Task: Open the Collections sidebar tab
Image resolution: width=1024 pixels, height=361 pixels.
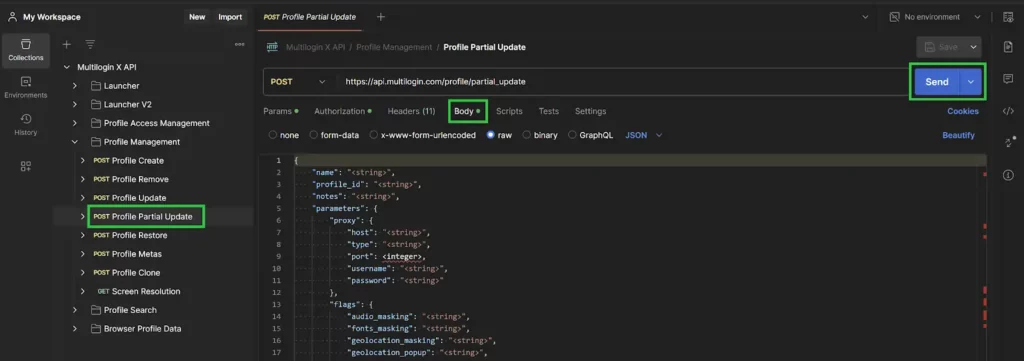Action: click(25, 50)
